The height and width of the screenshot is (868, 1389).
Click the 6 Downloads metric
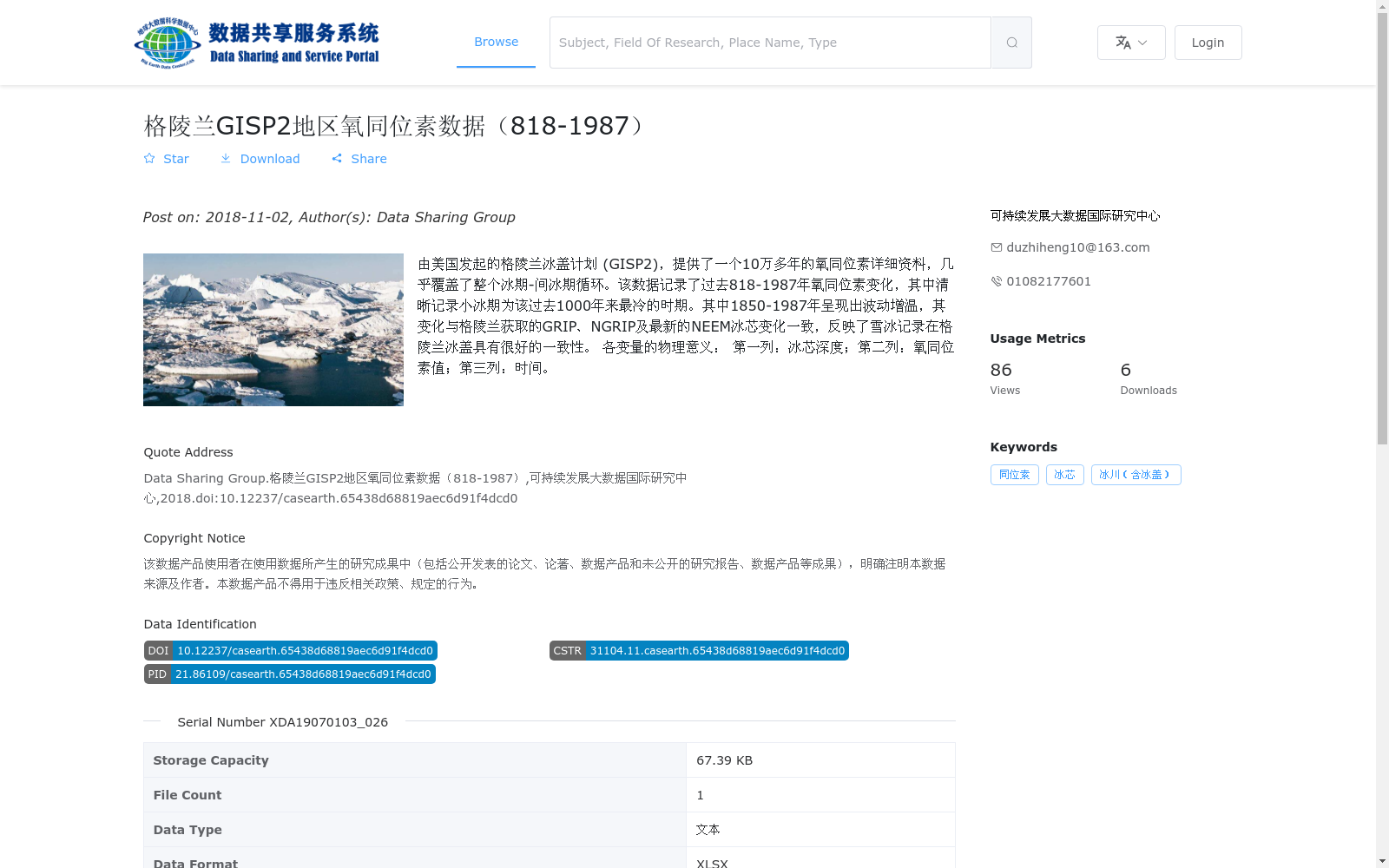(x=1148, y=378)
